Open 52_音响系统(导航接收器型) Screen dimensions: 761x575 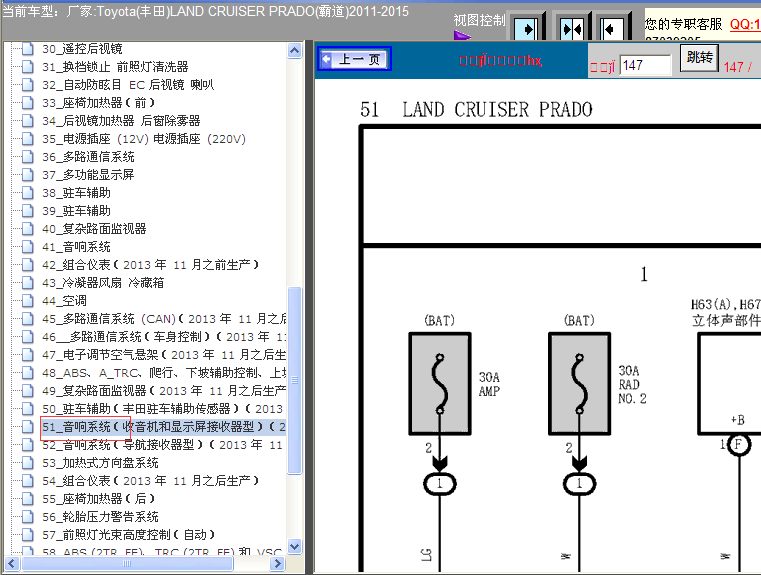(163, 444)
